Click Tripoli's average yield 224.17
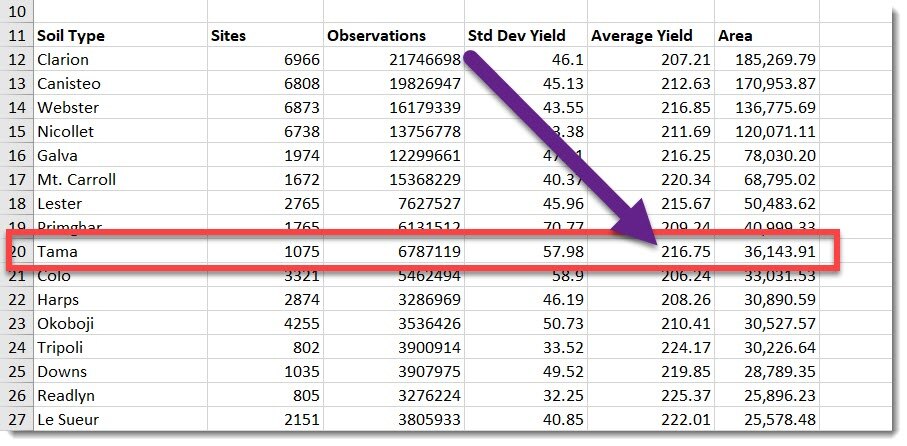The image size is (907, 446). (x=686, y=348)
